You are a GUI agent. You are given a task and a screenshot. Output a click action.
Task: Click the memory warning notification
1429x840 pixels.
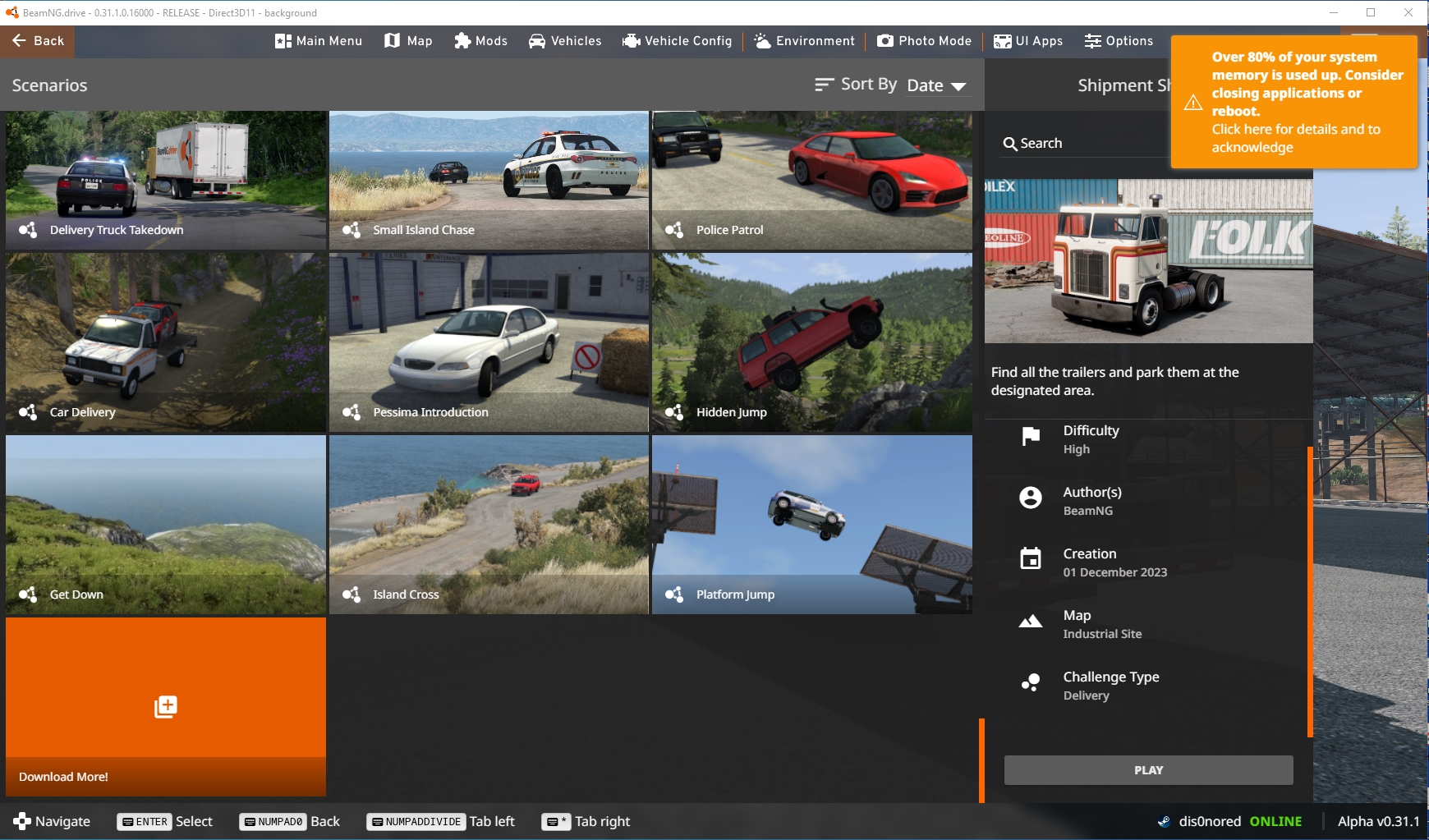pos(1294,102)
